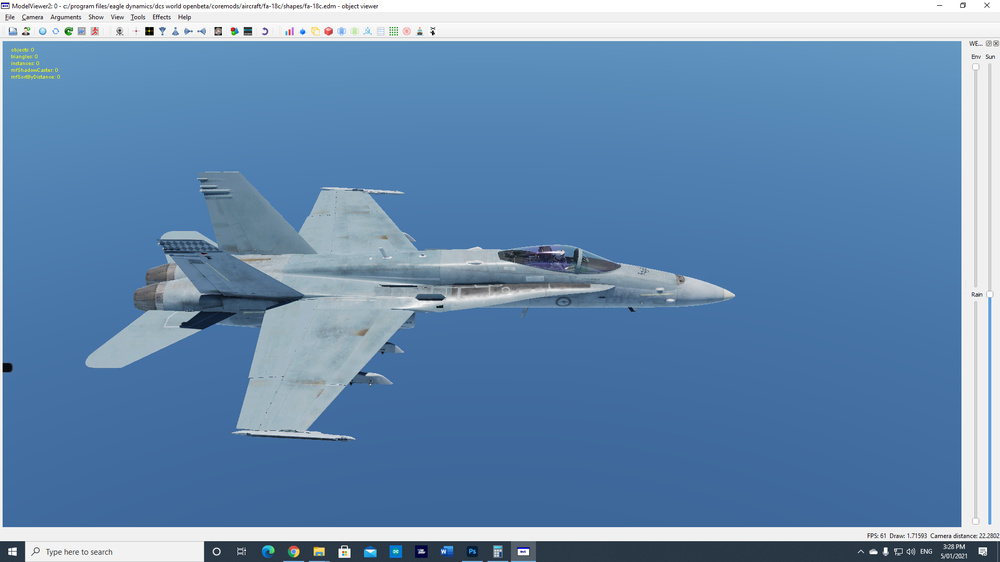The image size is (1000, 562).
Task: Click the portrait picture toolbar icon
Action: (x=218, y=31)
